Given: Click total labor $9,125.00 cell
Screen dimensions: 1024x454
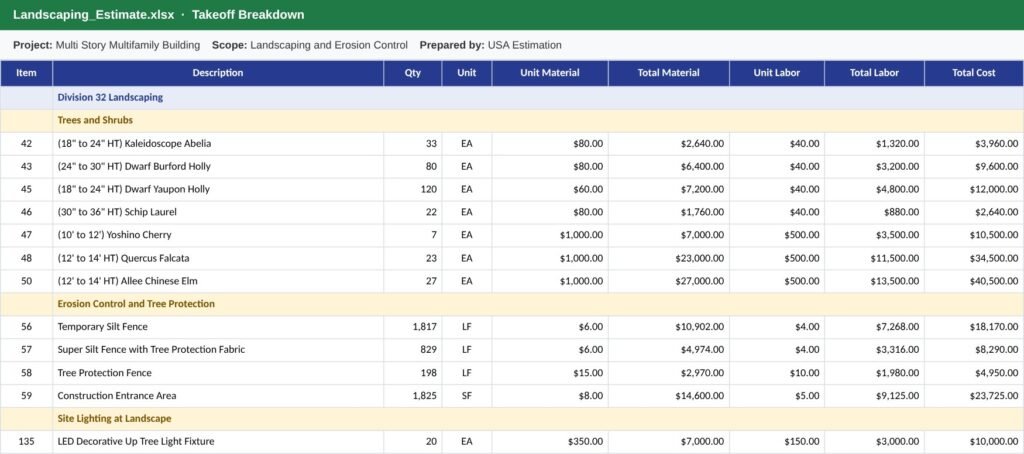Looking at the screenshot, I should (874, 395).
